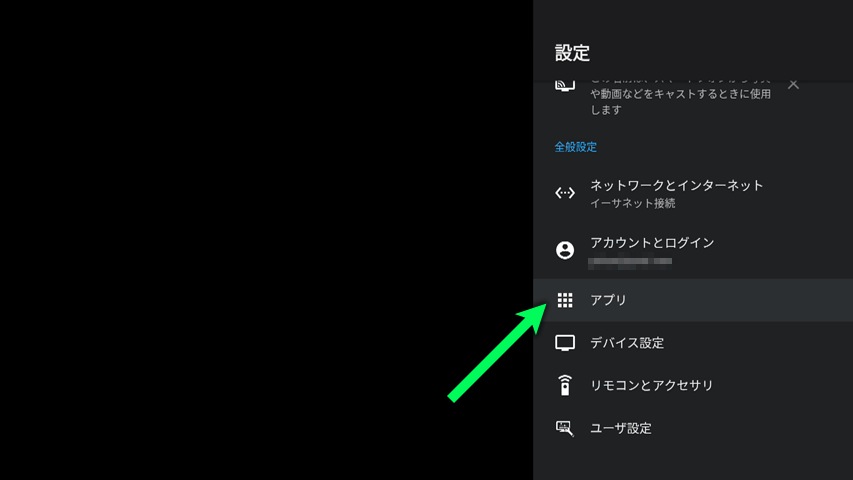This screenshot has height=480, width=853.
Task: Open デバイス設定 menu entry
Action: (627, 343)
